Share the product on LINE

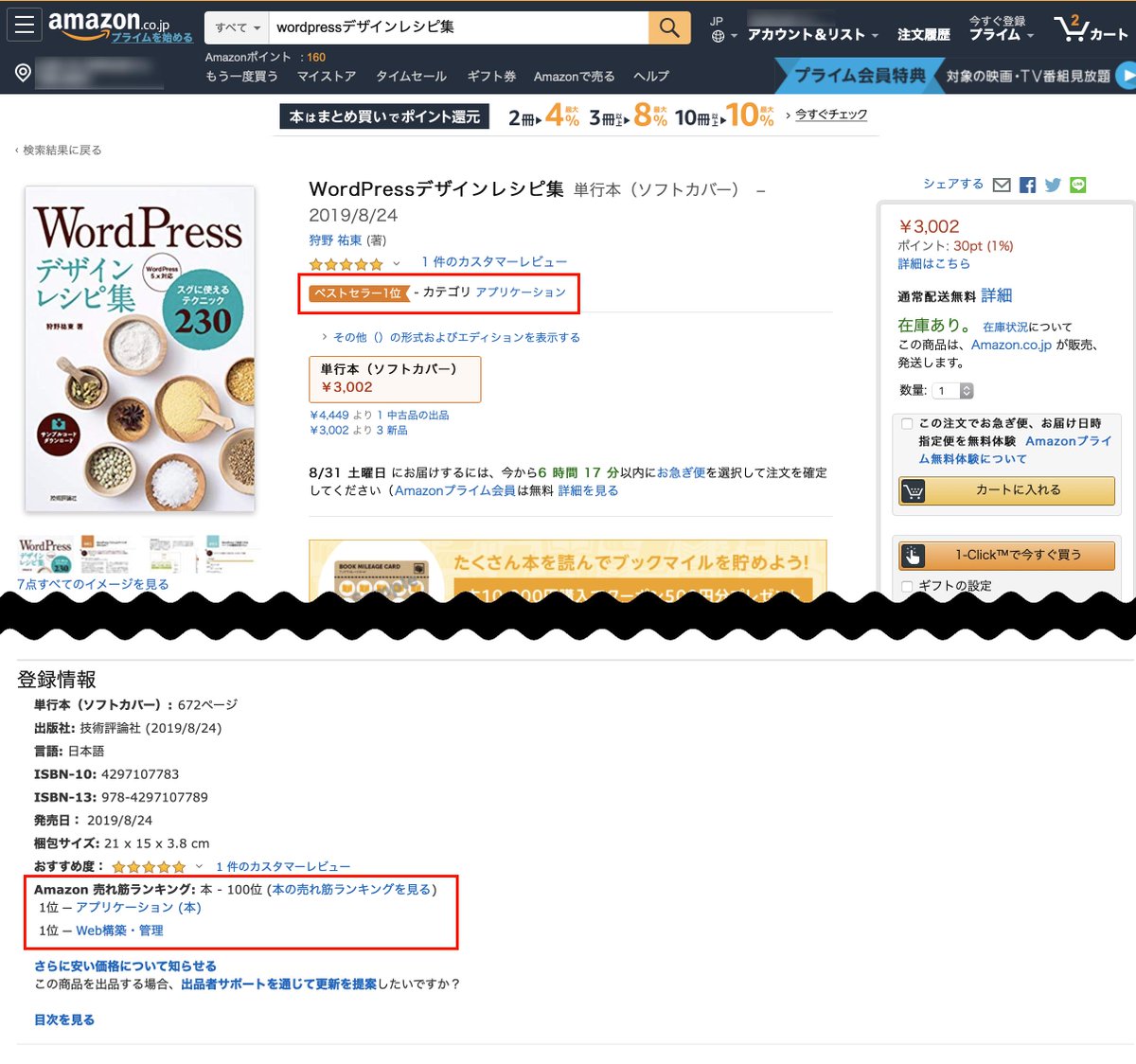(1078, 185)
